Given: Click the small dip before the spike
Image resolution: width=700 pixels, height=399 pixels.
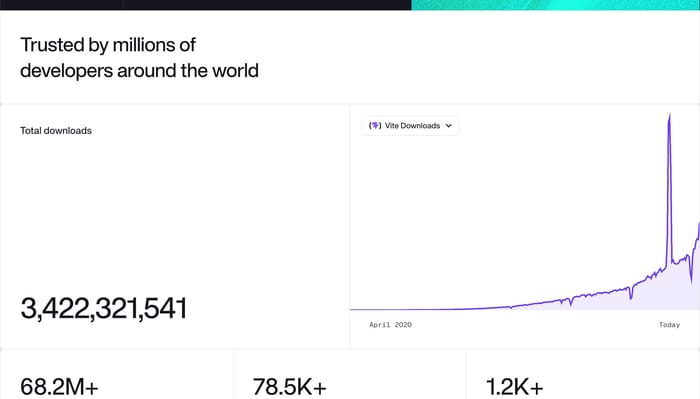Looking at the screenshot, I should click(x=630, y=294).
